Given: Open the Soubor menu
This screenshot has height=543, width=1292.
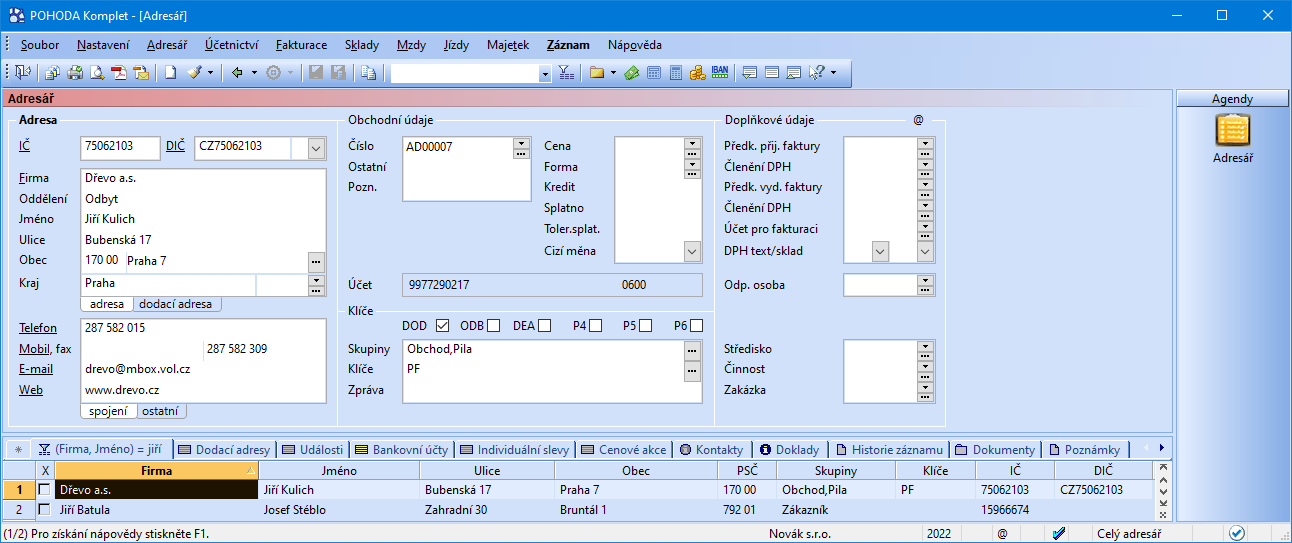Looking at the screenshot, I should pos(40,45).
